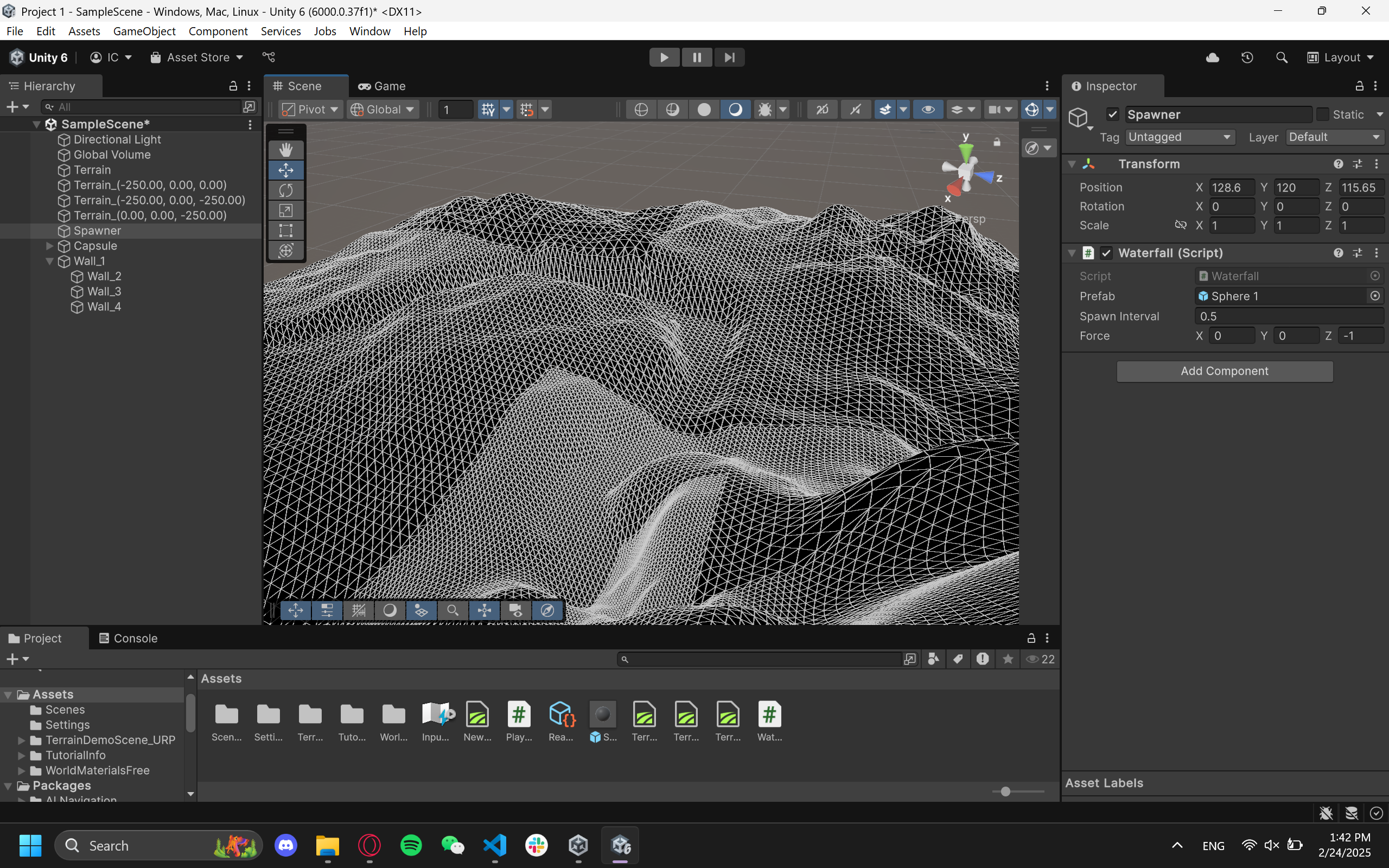Collapse the Wall_1 hierarchy item
This screenshot has height=868, width=1389.
click(50, 261)
